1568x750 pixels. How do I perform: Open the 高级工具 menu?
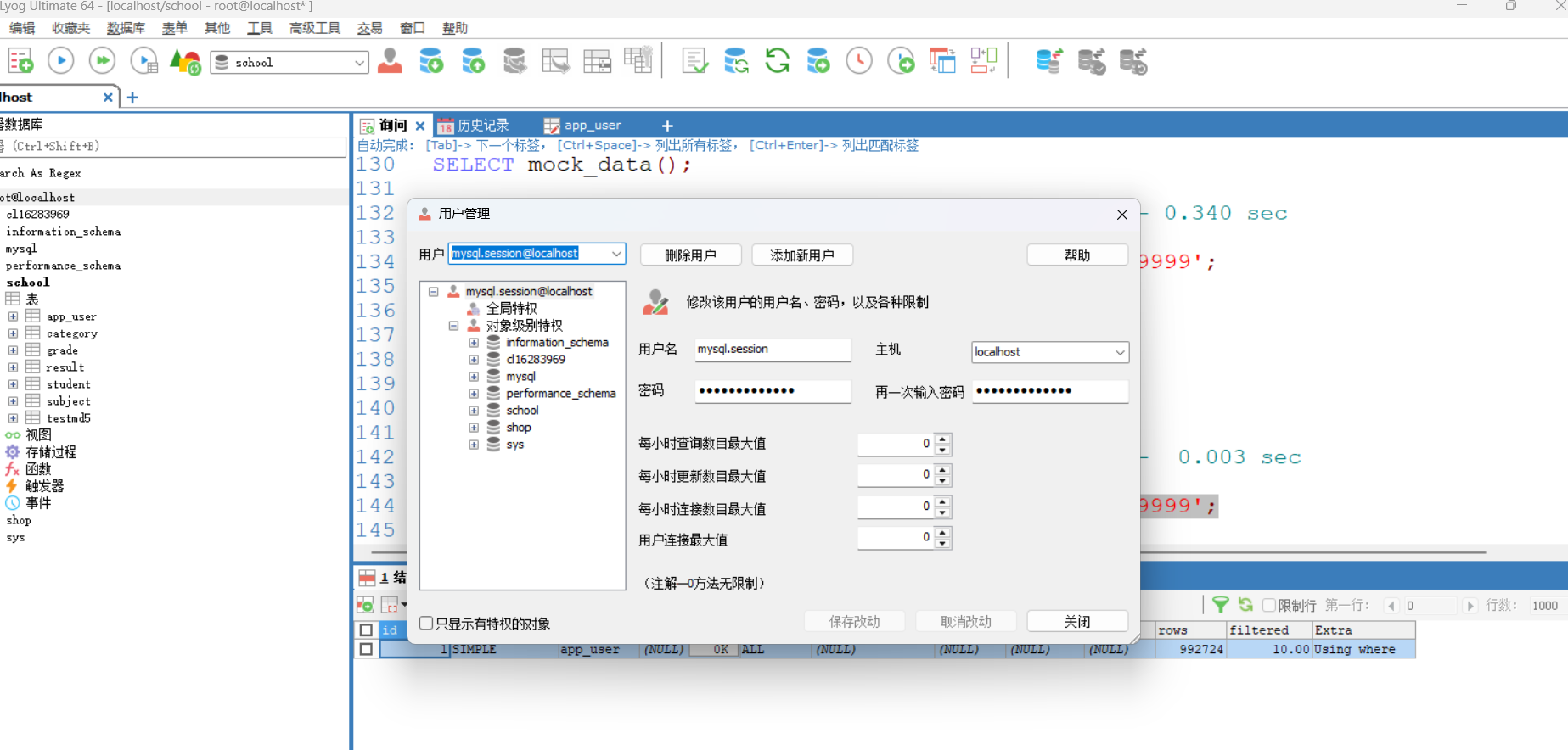(x=315, y=28)
